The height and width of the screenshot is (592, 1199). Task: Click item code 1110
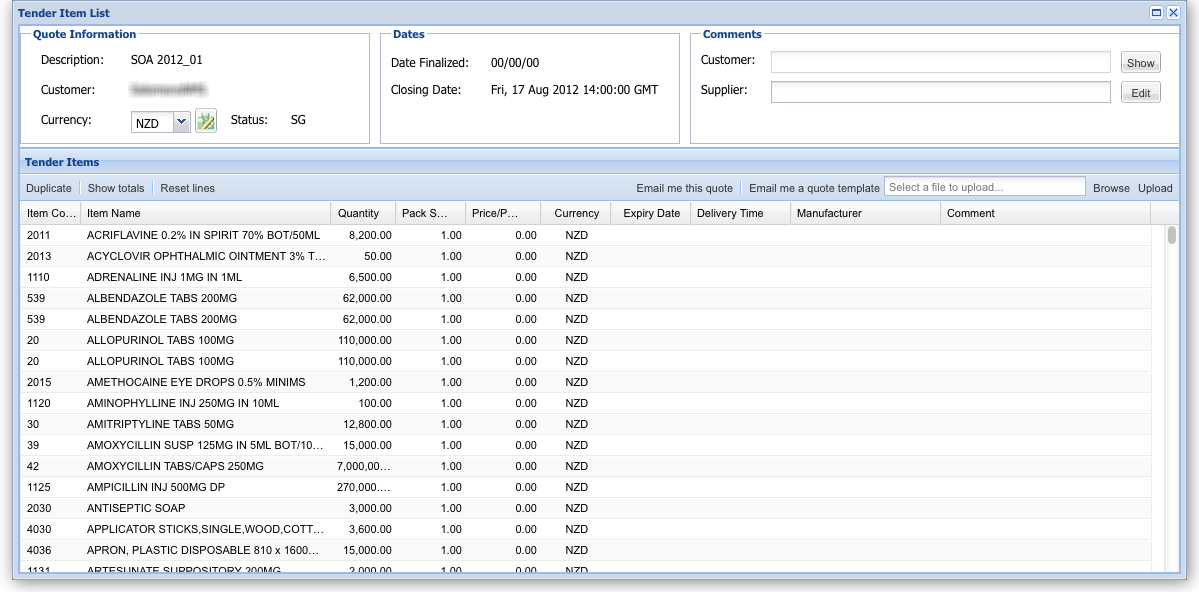pyautogui.click(x=38, y=277)
